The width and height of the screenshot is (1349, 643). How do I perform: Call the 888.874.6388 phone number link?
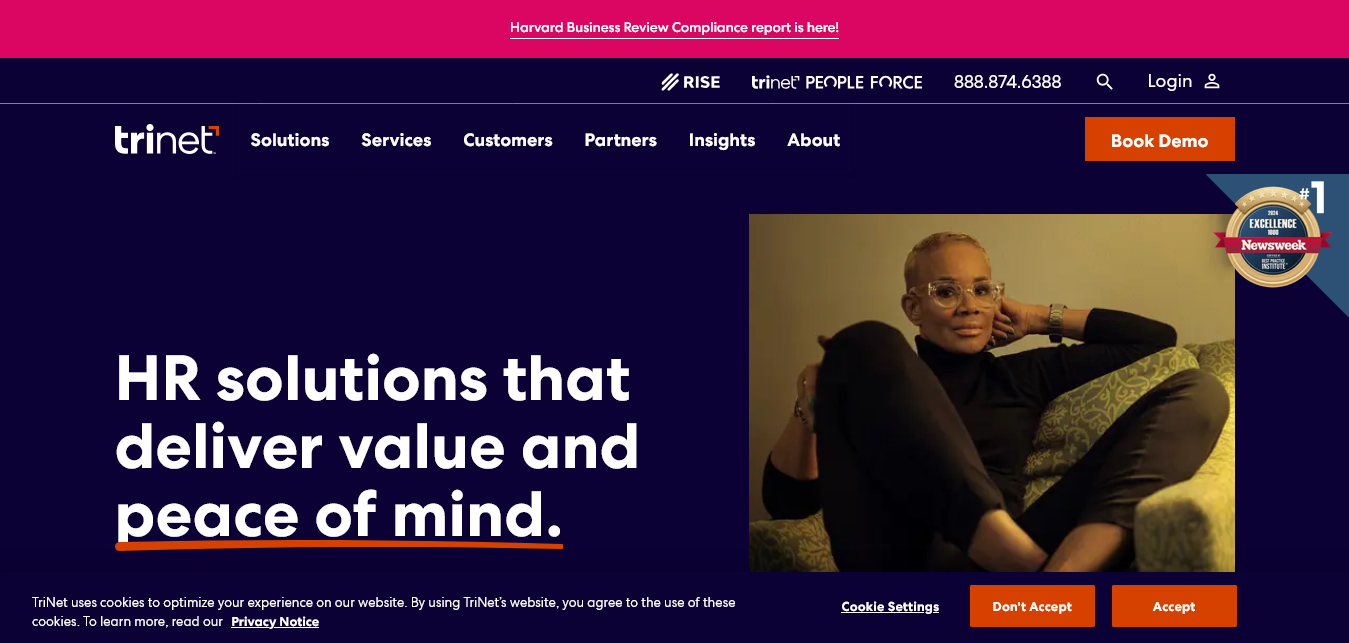1008,82
